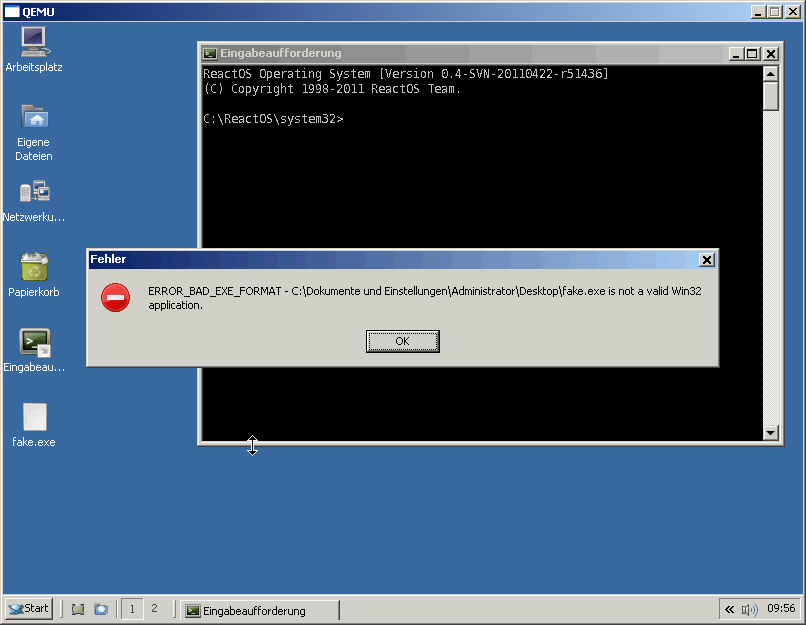
Task: Switch to virtual desktop 1
Action: 132,609
